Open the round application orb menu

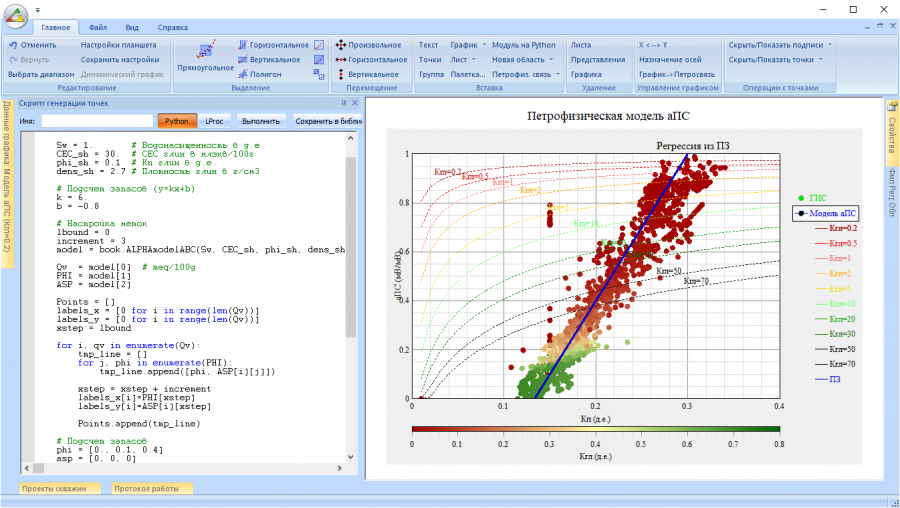click(15, 17)
